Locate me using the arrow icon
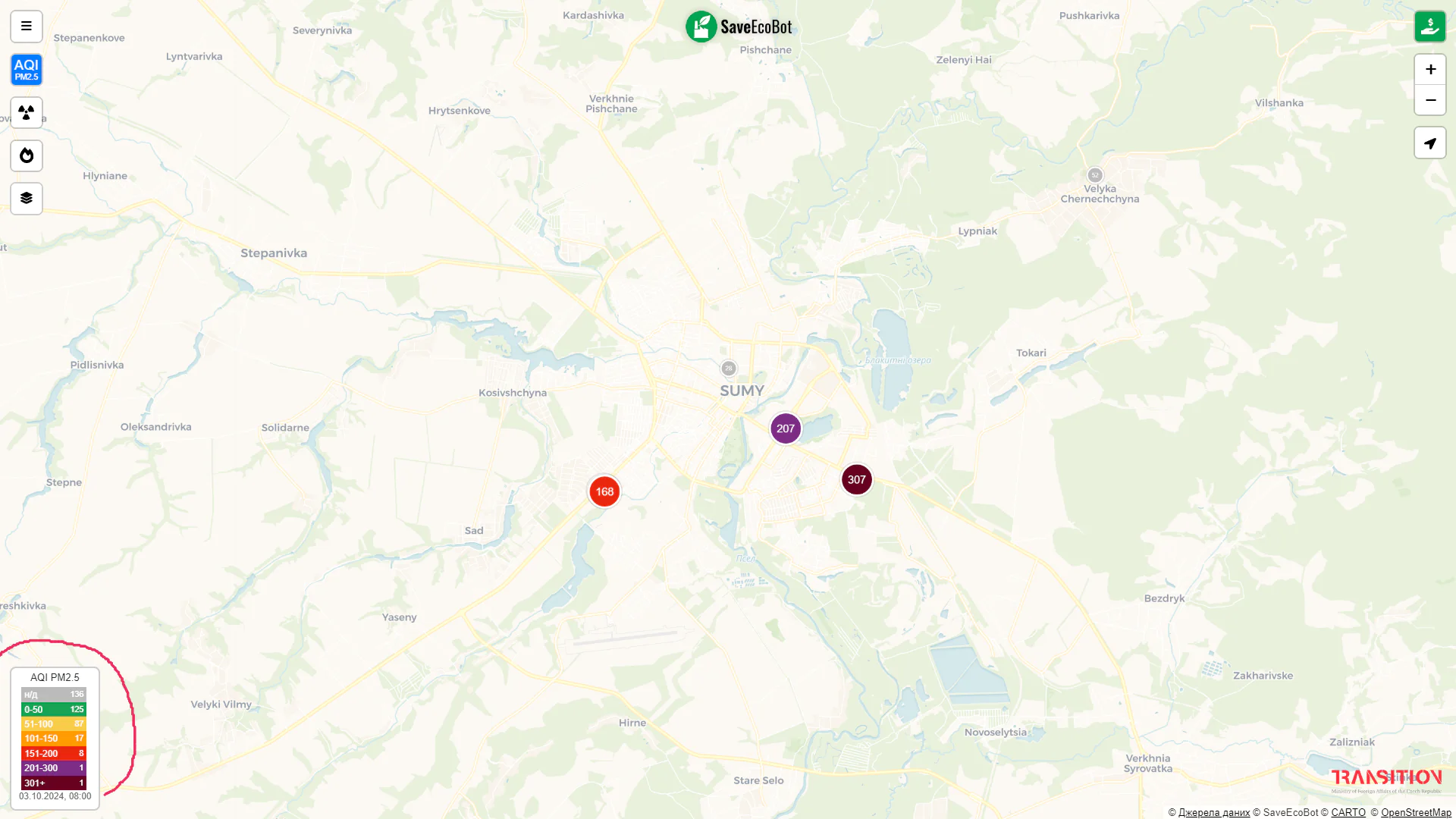Image resolution: width=1456 pixels, height=819 pixels. [1430, 143]
